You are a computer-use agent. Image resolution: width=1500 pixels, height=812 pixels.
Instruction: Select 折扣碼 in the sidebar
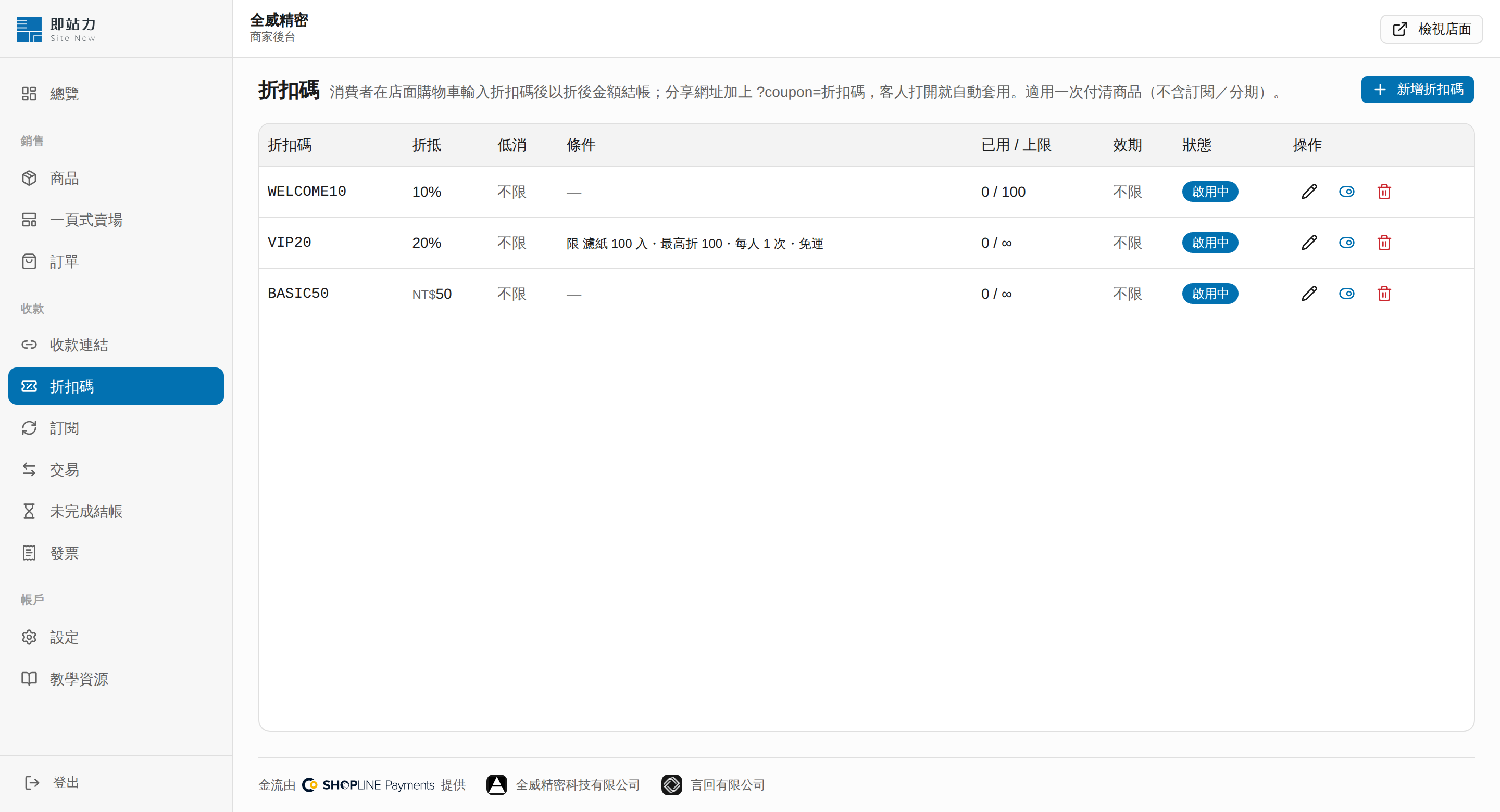tap(116, 387)
